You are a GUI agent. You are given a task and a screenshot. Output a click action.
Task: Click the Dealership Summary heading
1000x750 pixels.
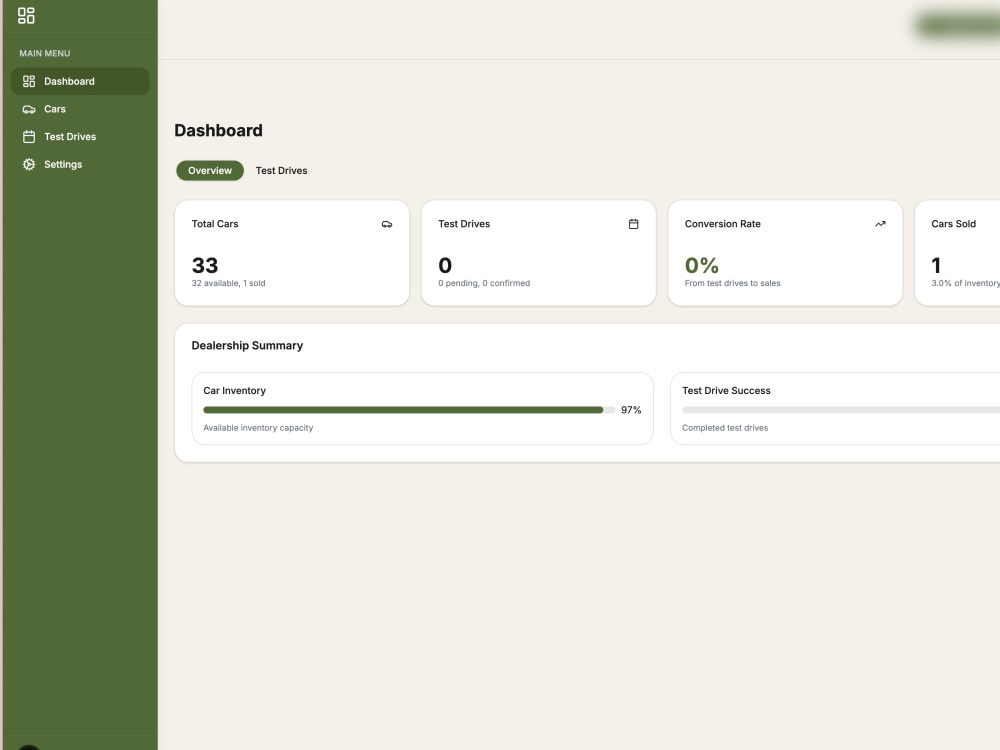point(247,346)
